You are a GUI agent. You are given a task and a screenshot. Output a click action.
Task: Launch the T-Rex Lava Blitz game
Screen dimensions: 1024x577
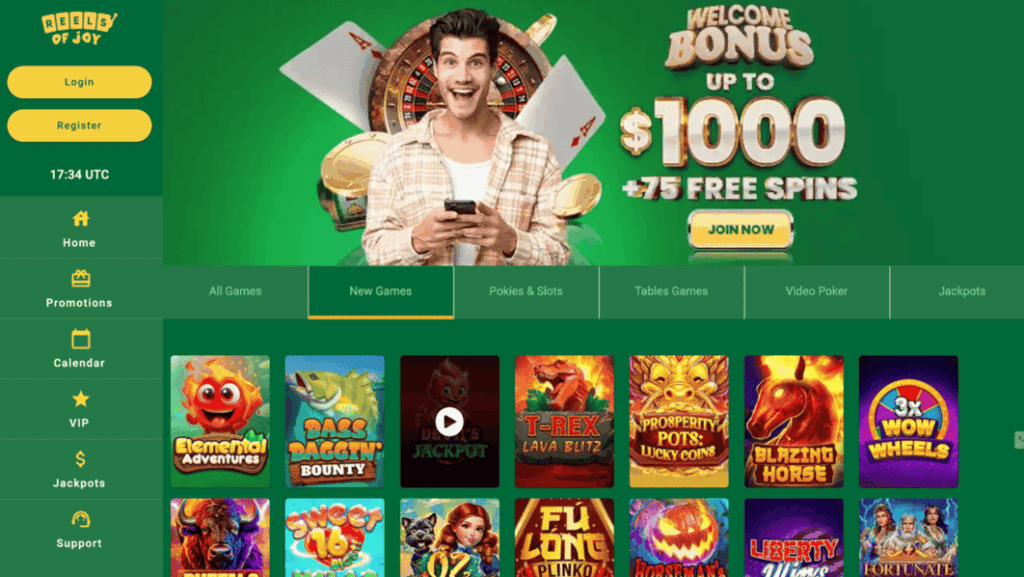pos(564,421)
